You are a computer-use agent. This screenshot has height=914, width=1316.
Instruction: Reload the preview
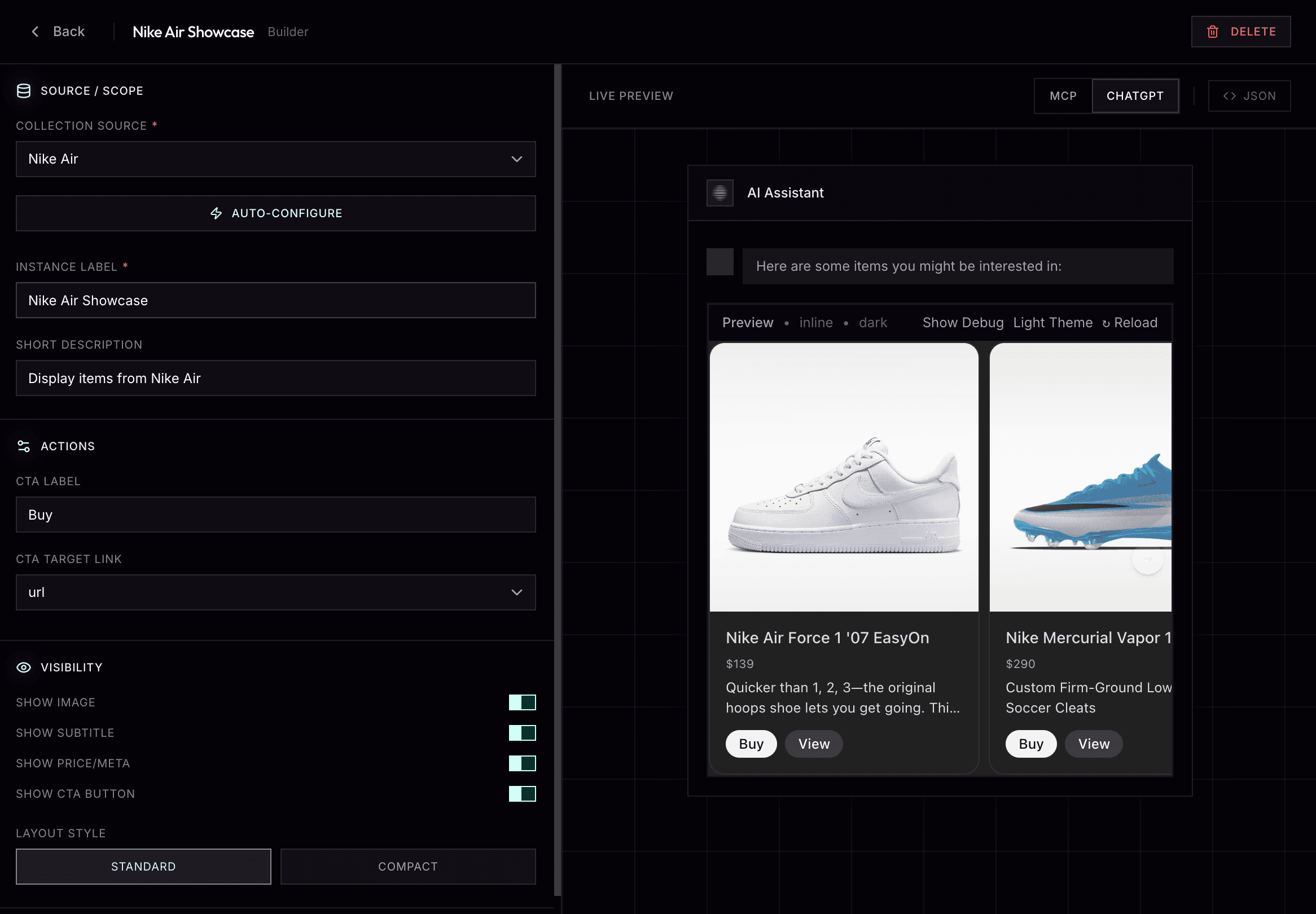pos(1130,322)
